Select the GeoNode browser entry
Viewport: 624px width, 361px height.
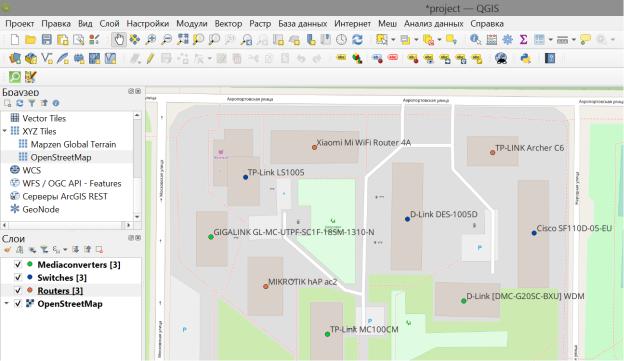[41, 209]
